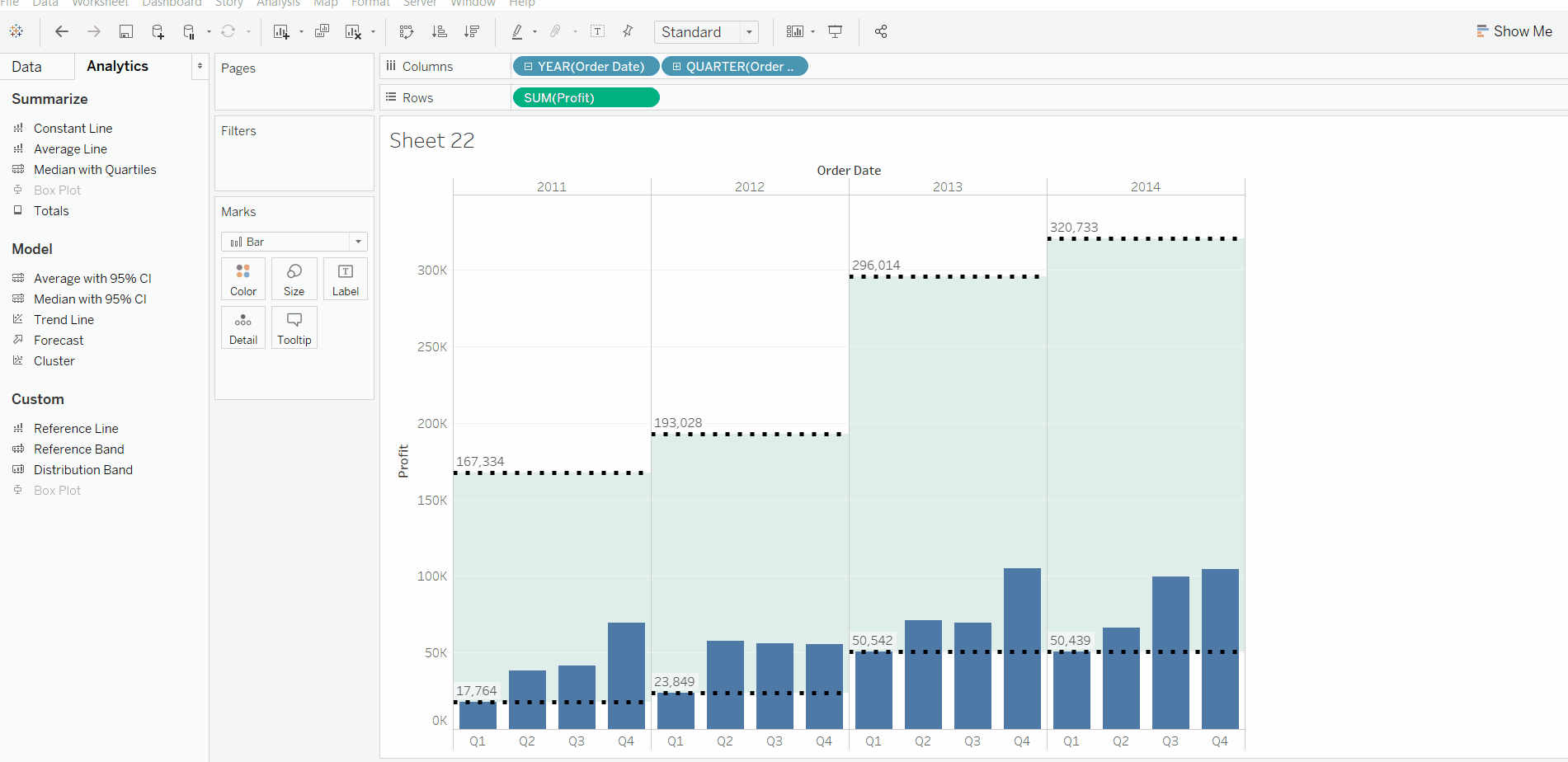The height and width of the screenshot is (762, 1568).
Task: Click the Highlight pen icon
Action: pyautogui.click(x=517, y=31)
